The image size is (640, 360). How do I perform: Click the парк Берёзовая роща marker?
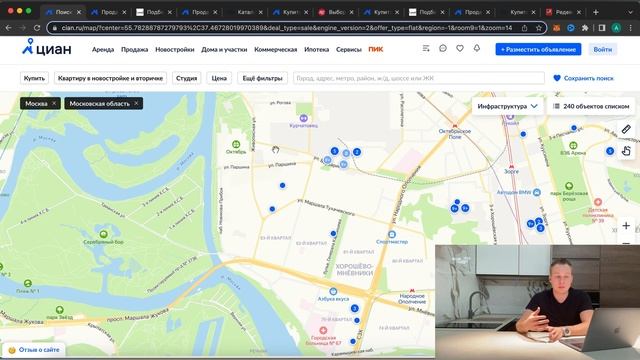click(569, 186)
